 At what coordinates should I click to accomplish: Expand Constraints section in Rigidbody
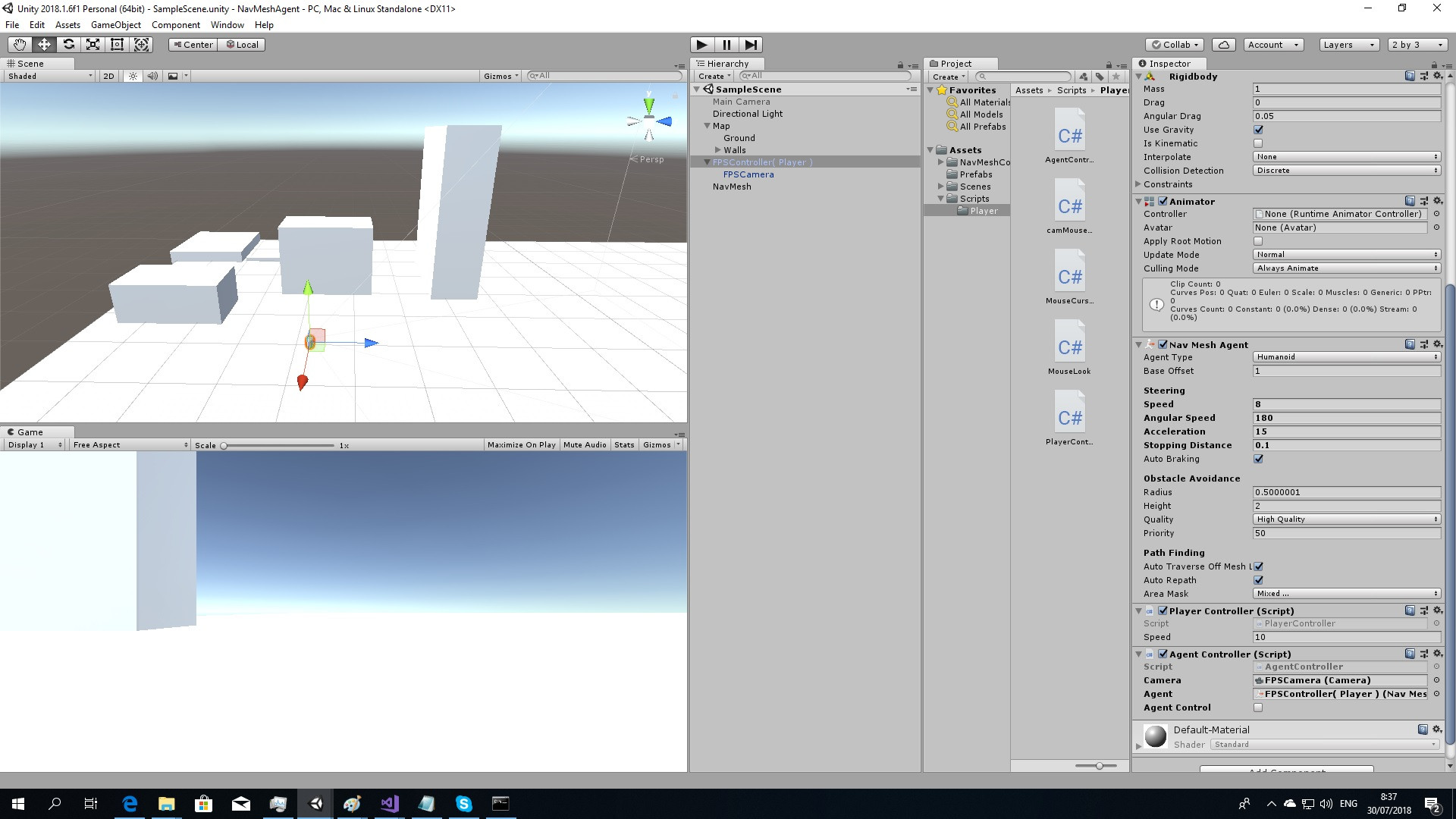(x=1138, y=184)
